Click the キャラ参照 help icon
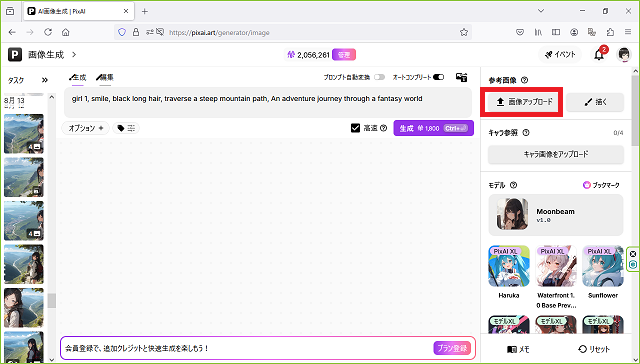 [x=526, y=132]
